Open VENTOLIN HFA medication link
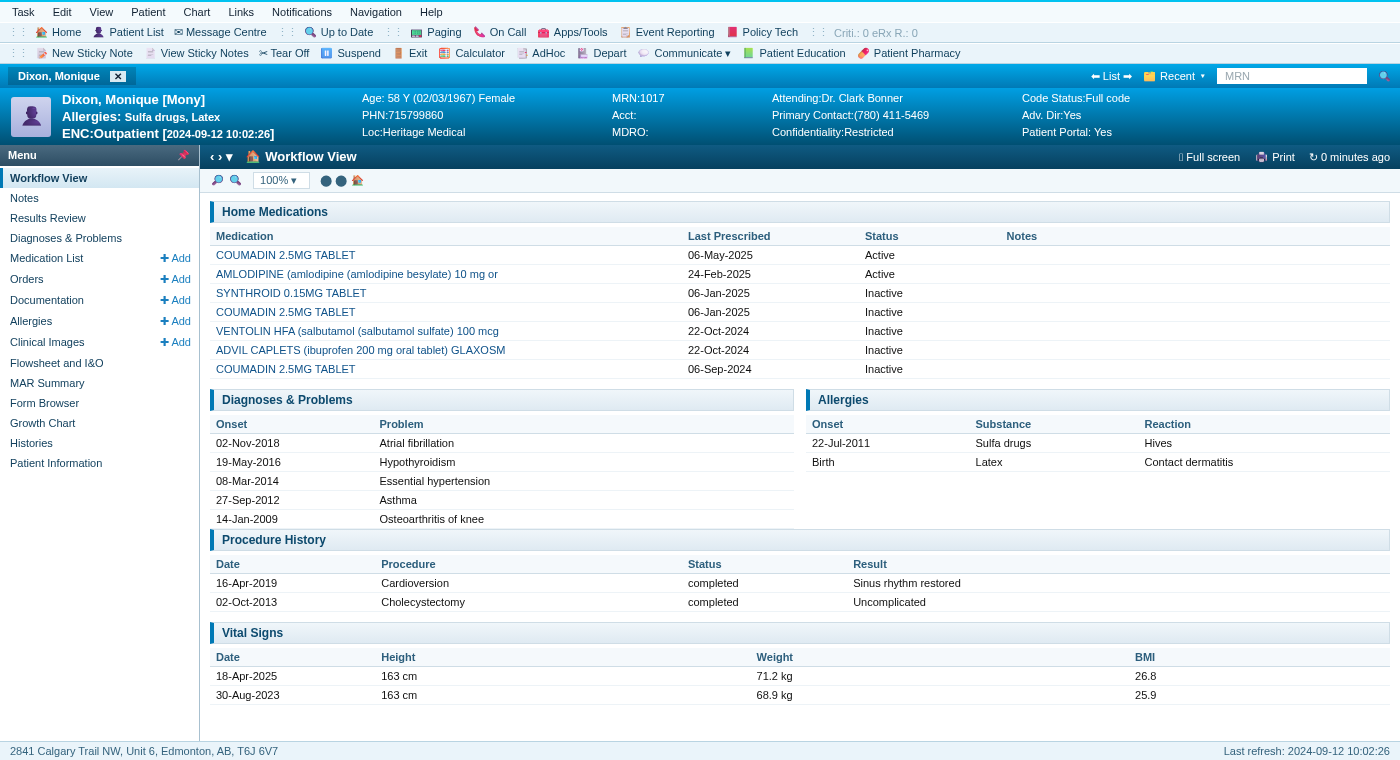Image resolution: width=1400 pixels, height=760 pixels. click(357, 331)
